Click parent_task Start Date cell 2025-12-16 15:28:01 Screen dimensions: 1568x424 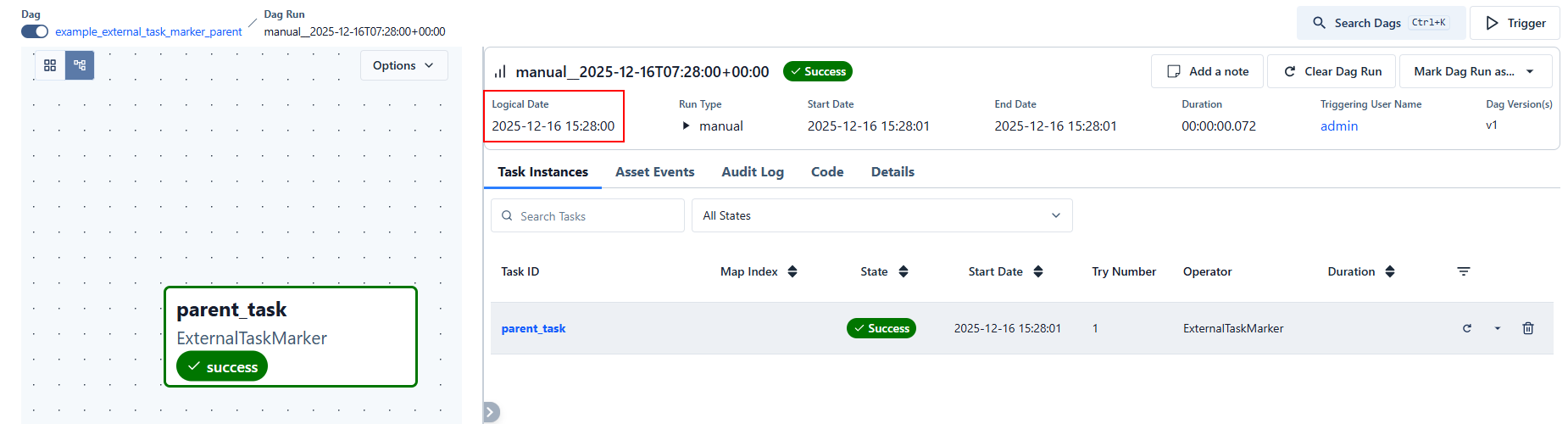point(1008,328)
